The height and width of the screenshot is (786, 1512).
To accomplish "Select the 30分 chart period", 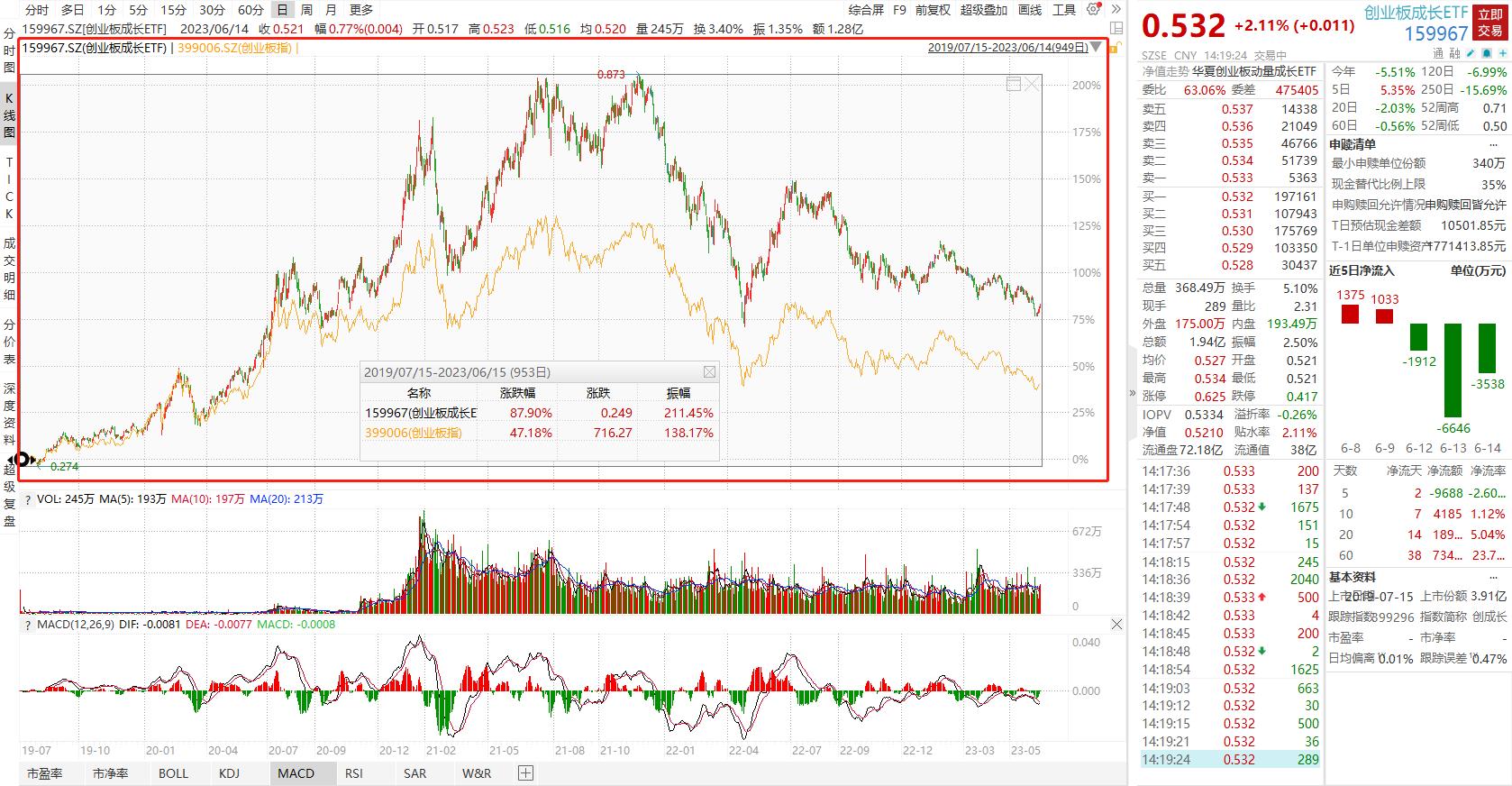I will tap(212, 10).
